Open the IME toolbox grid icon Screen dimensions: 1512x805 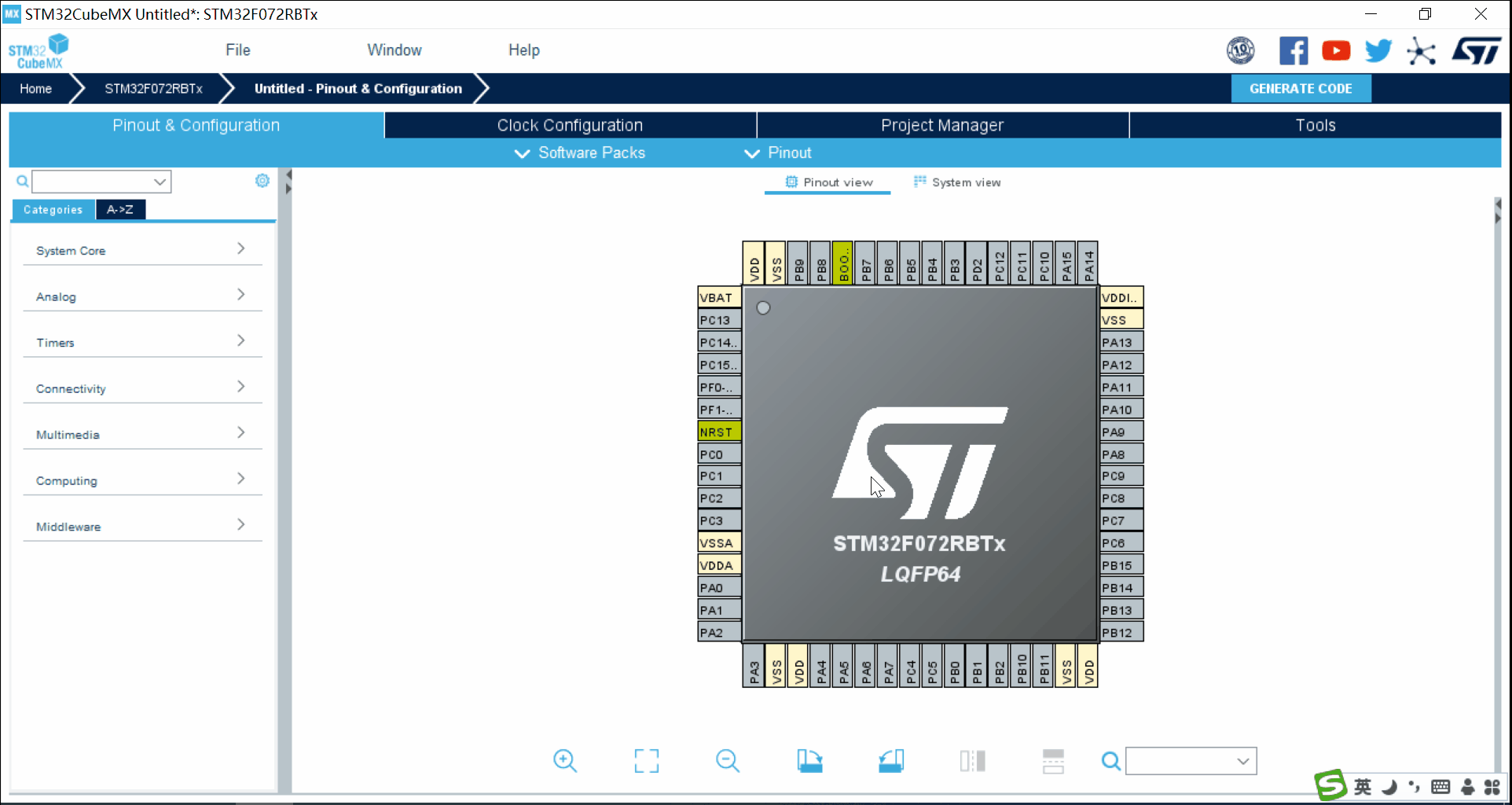click(1492, 787)
